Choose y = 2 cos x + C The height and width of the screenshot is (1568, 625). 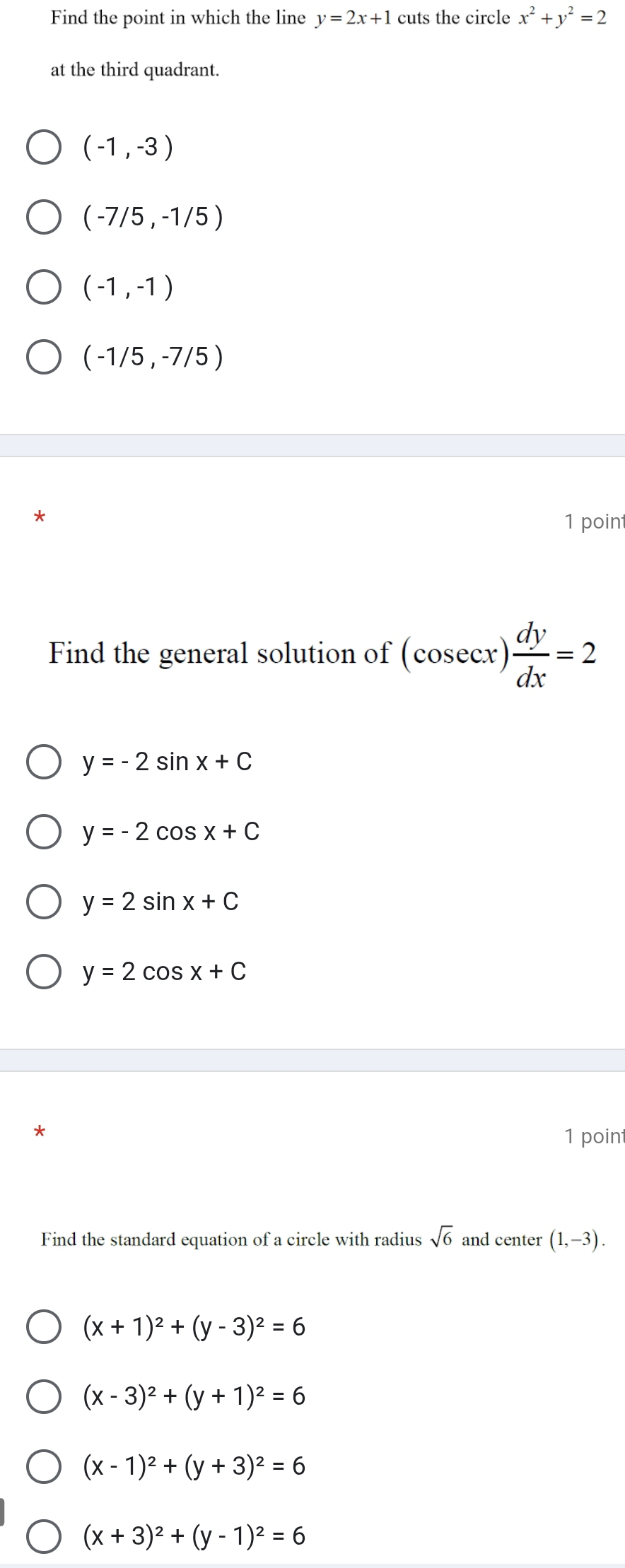point(44,972)
